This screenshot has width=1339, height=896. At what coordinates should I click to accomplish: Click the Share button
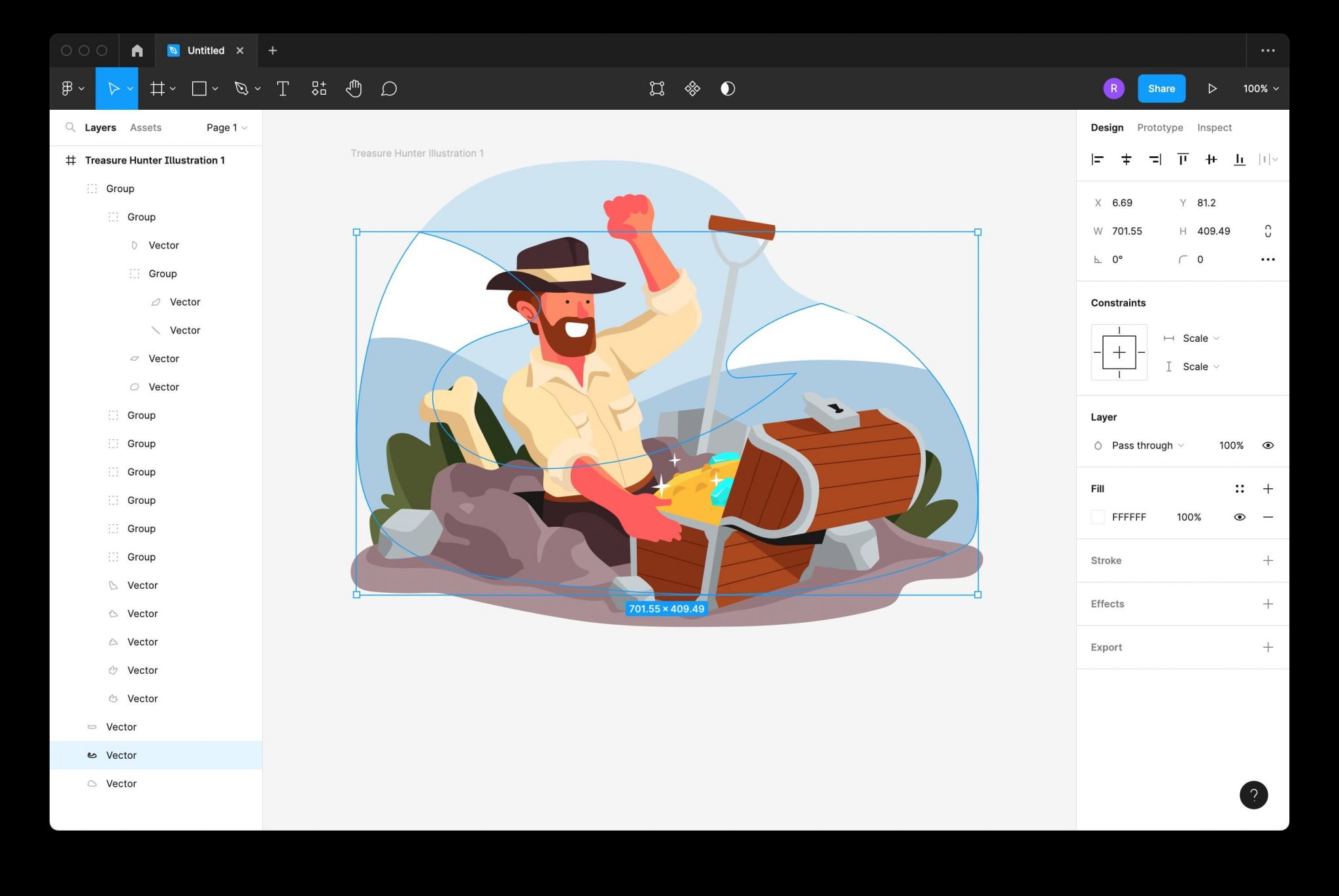point(1161,88)
